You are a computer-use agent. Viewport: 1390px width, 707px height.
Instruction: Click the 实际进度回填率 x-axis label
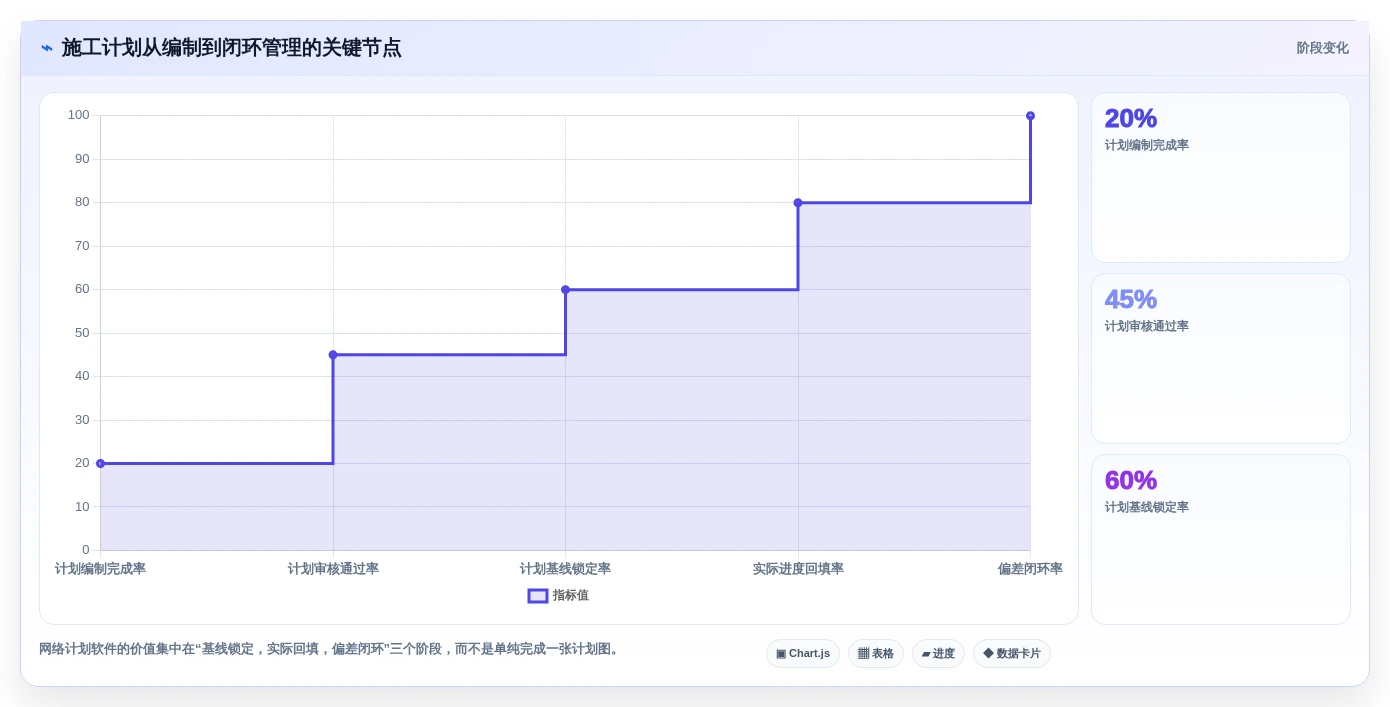point(798,569)
